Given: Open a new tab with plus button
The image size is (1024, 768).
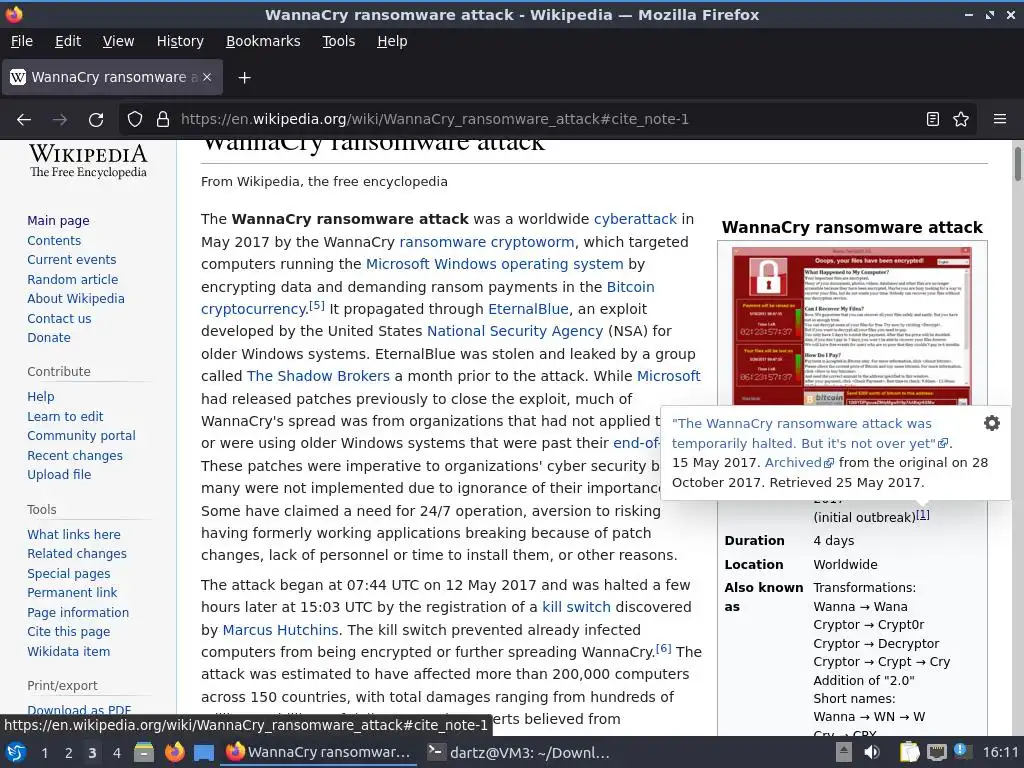Looking at the screenshot, I should tap(244, 78).
